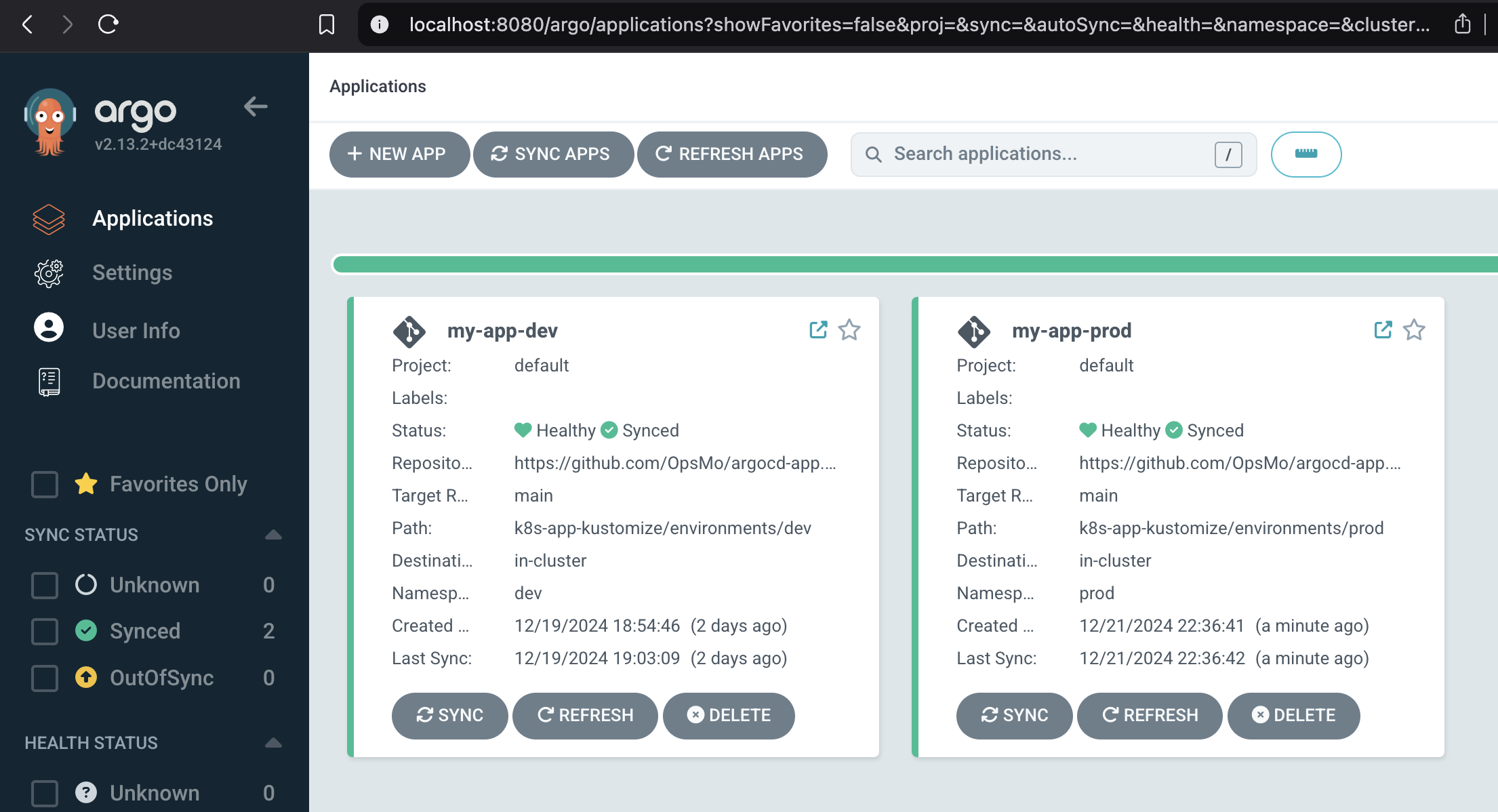The image size is (1498, 812).
Task: Click my-app-dev repository URL
Action: tap(675, 463)
